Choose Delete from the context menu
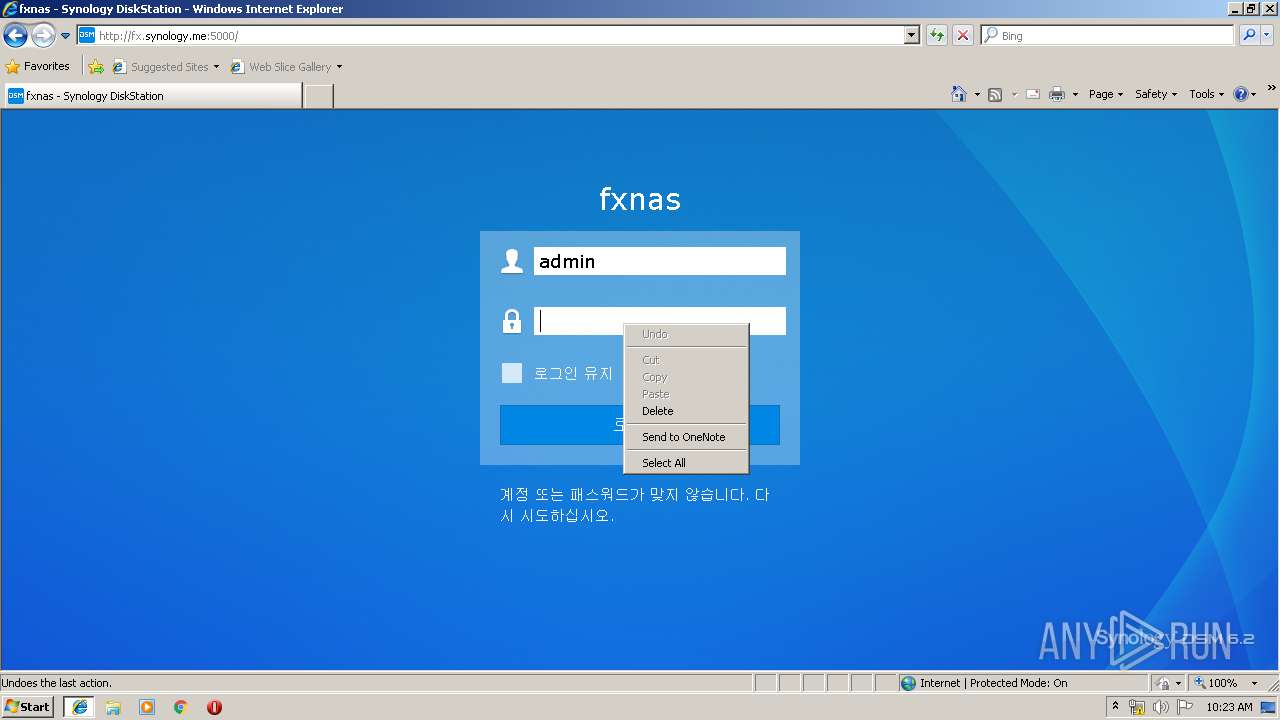Screen dimensions: 1280x720 (x=686, y=411)
